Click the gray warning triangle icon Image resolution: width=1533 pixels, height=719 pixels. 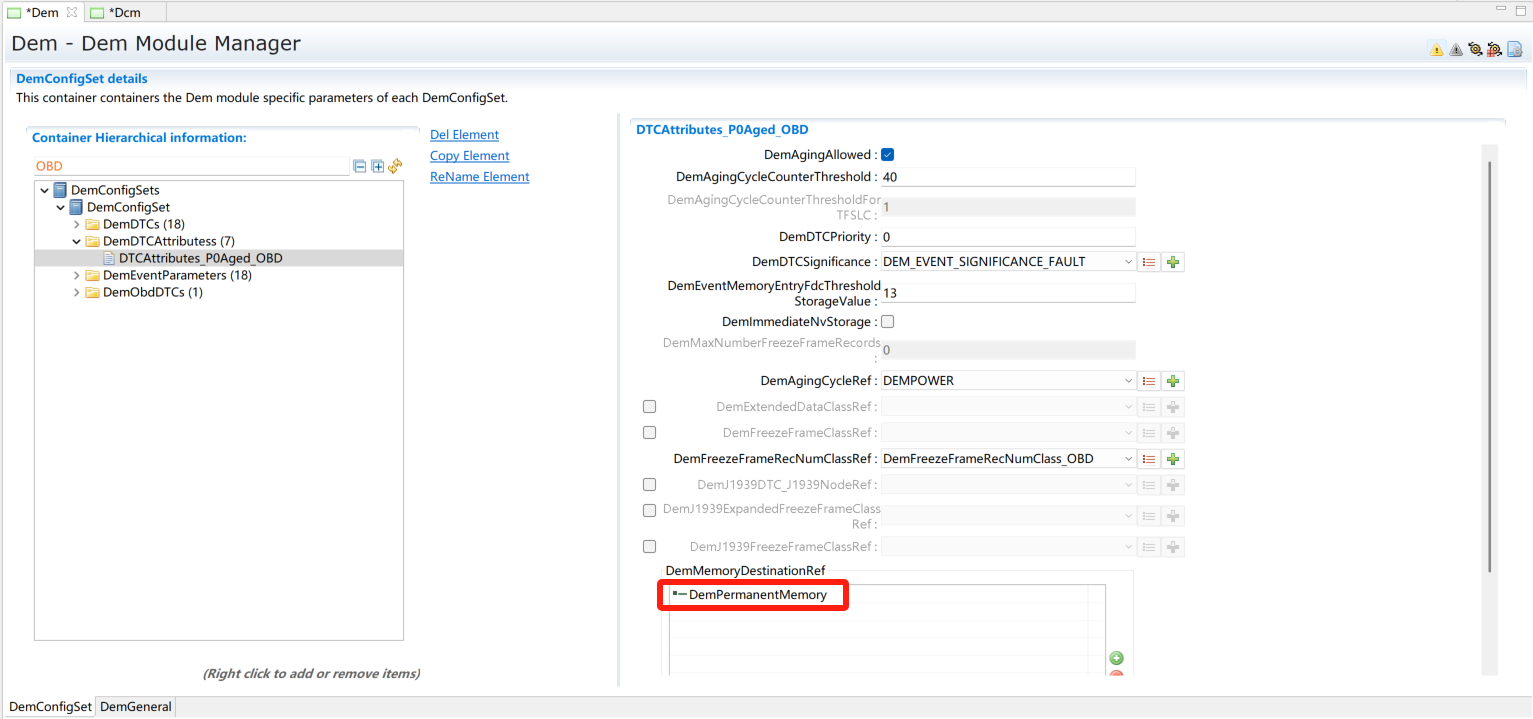click(x=1455, y=49)
